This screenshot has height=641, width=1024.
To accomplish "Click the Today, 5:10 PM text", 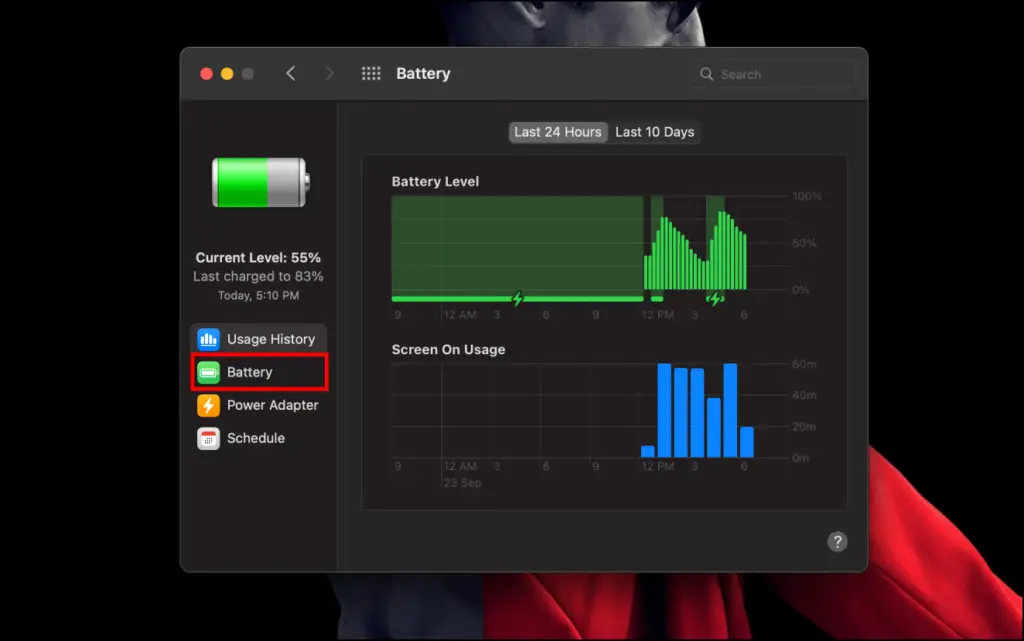I will pos(259,296).
